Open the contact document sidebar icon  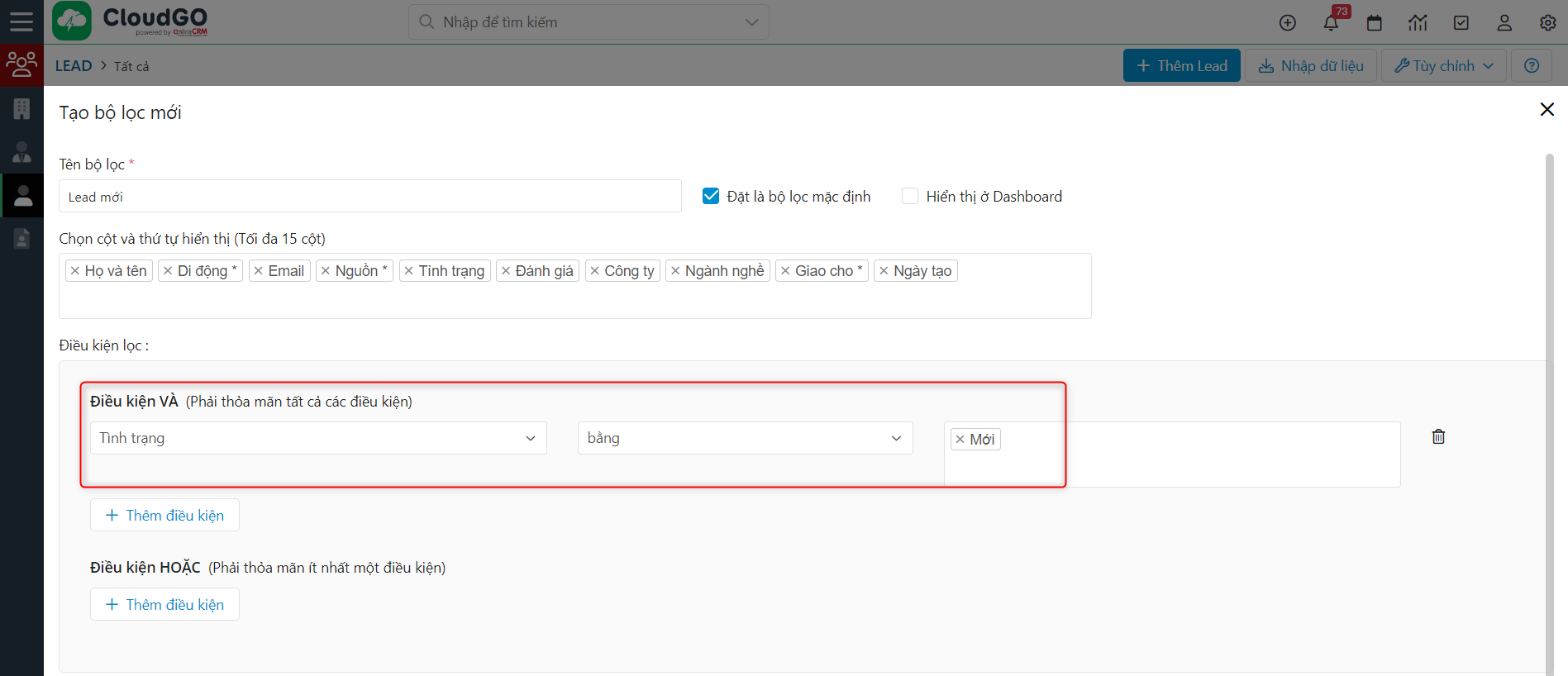tap(21, 239)
